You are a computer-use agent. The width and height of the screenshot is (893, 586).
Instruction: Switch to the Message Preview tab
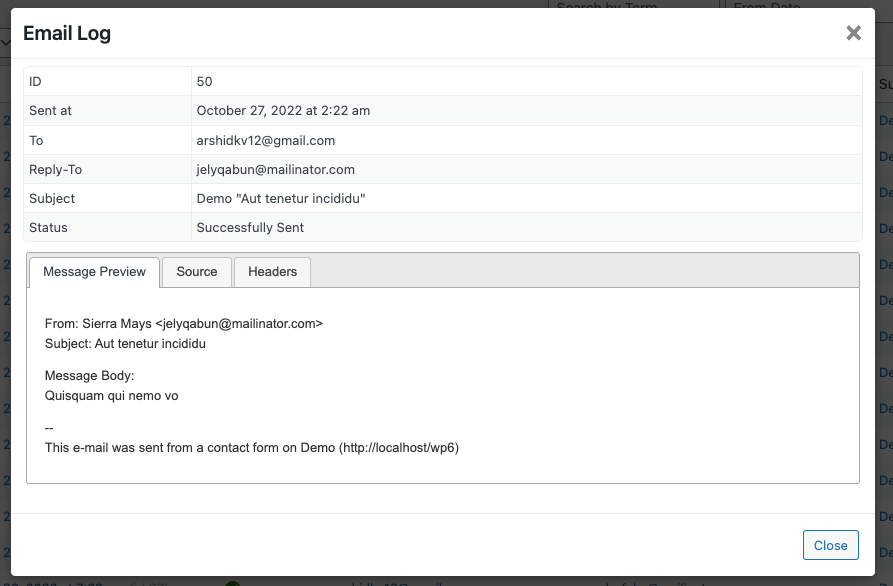pyautogui.click(x=95, y=272)
